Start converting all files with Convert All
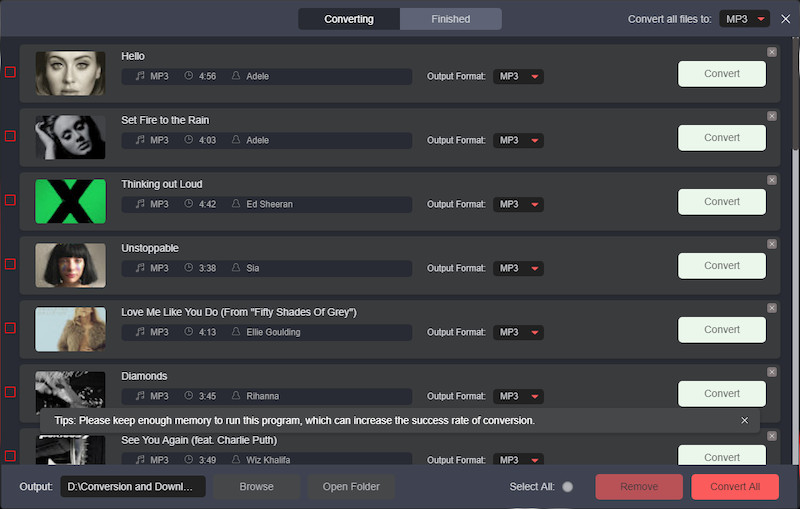This screenshot has height=509, width=800. tap(735, 487)
